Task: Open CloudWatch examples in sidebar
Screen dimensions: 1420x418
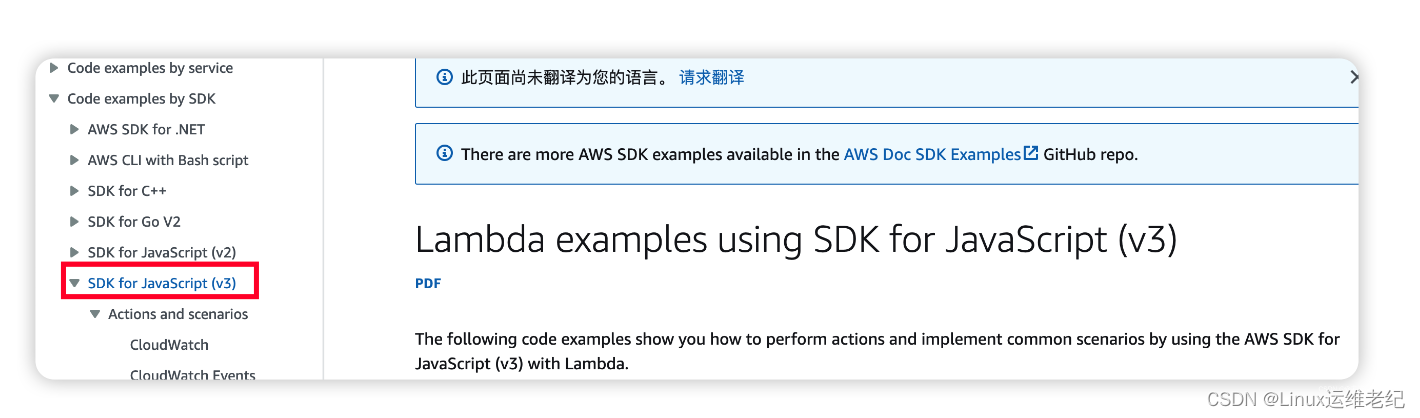Action: click(x=169, y=345)
